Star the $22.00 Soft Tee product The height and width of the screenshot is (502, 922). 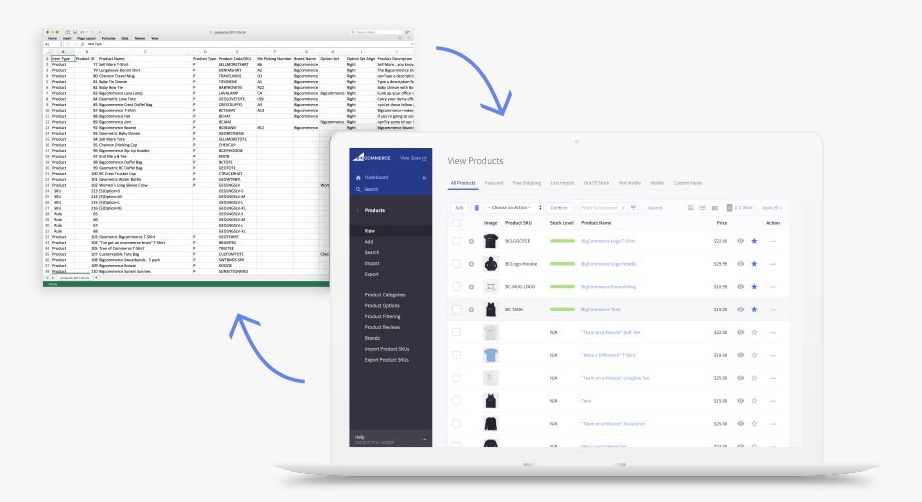(x=754, y=332)
